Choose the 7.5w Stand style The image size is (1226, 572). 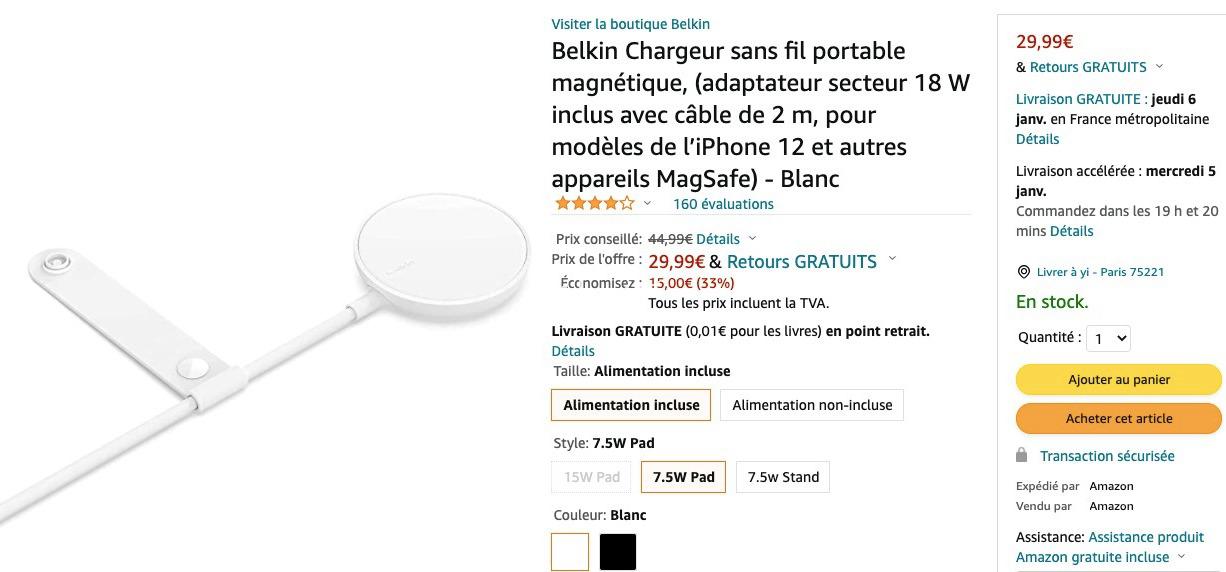coord(783,477)
